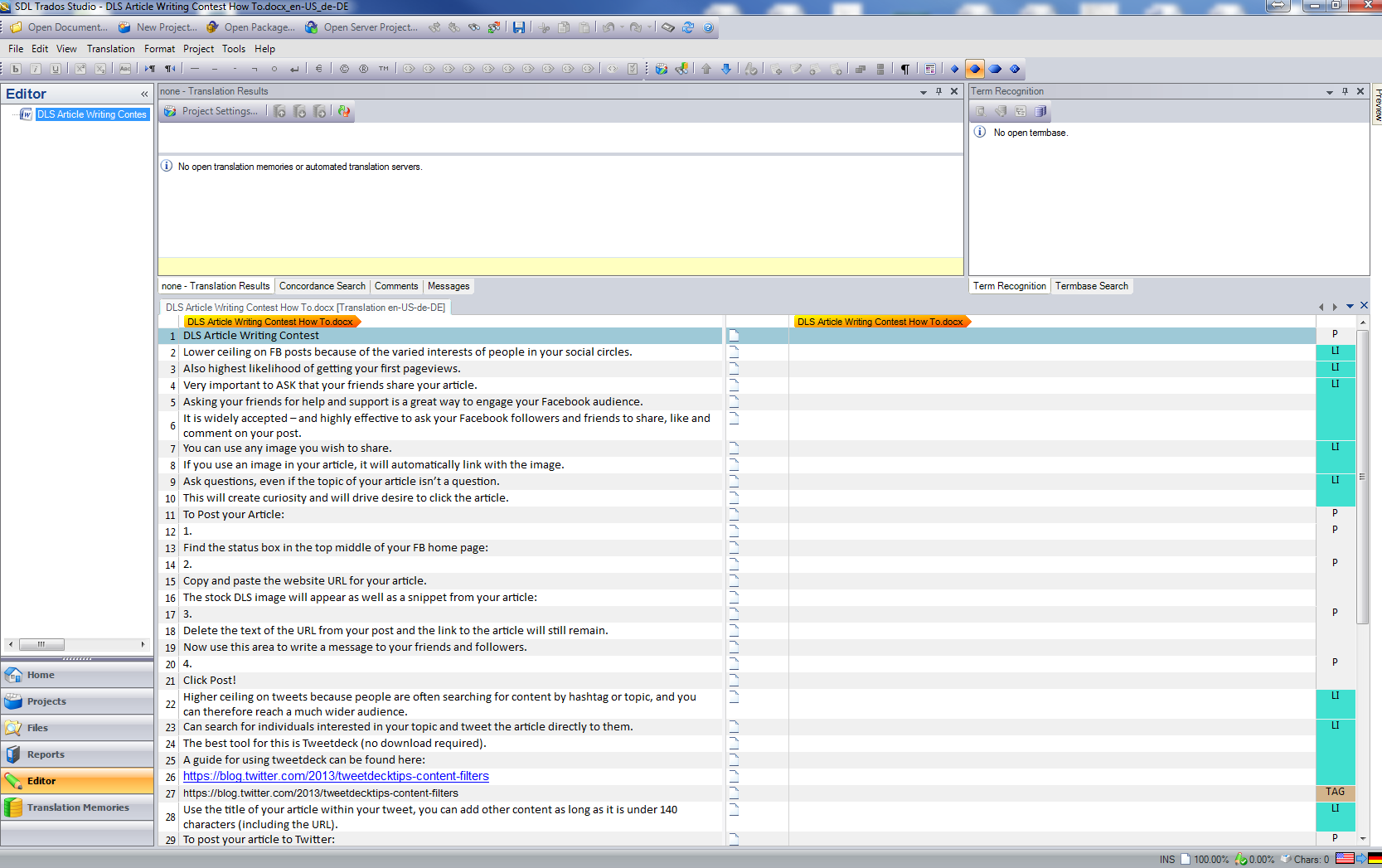This screenshot has height=868, width=1382.
Task: Click the first icon in the Term Recognition toolbar
Action: [x=981, y=111]
